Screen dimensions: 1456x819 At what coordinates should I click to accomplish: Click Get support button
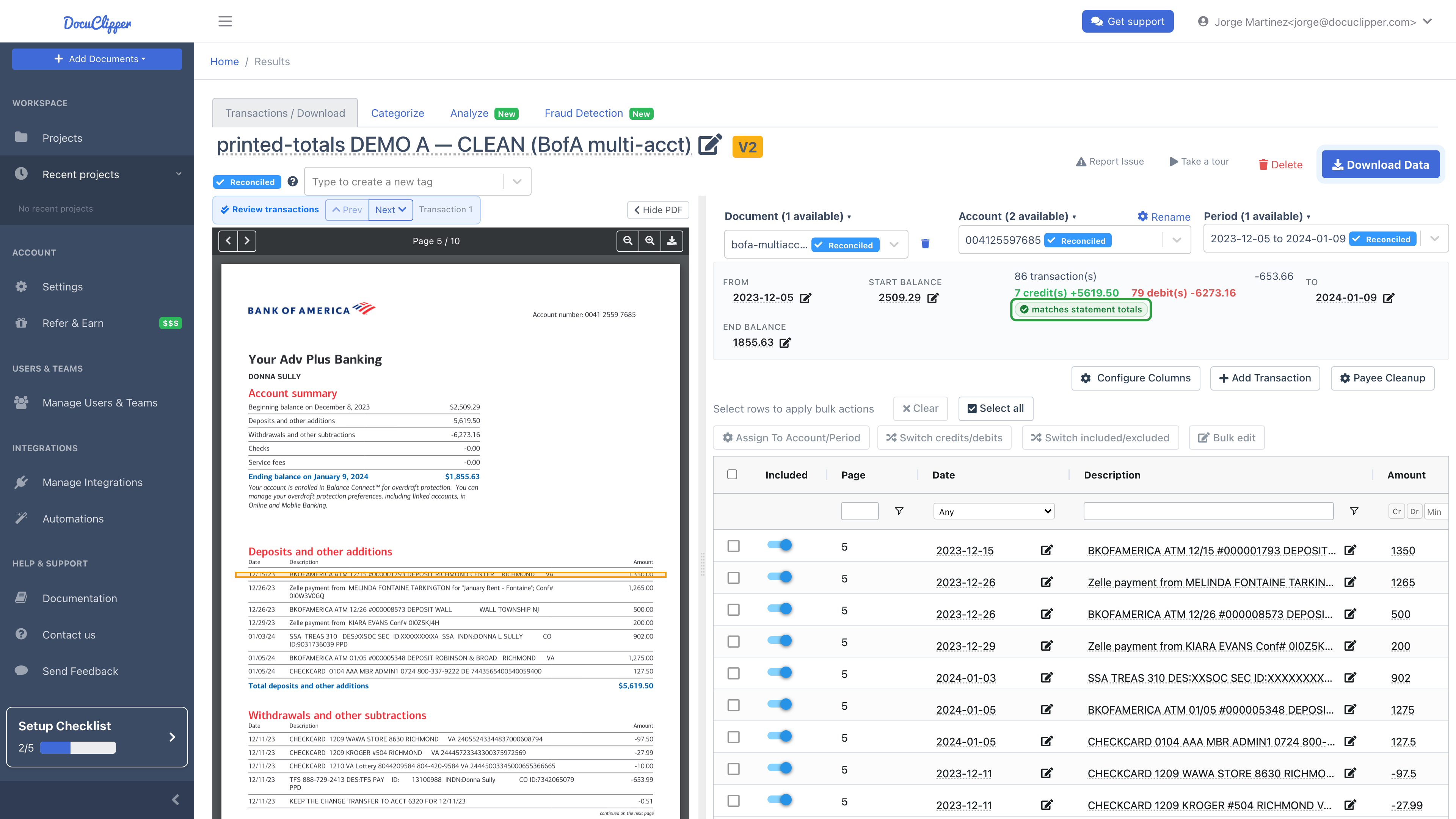tap(1128, 22)
